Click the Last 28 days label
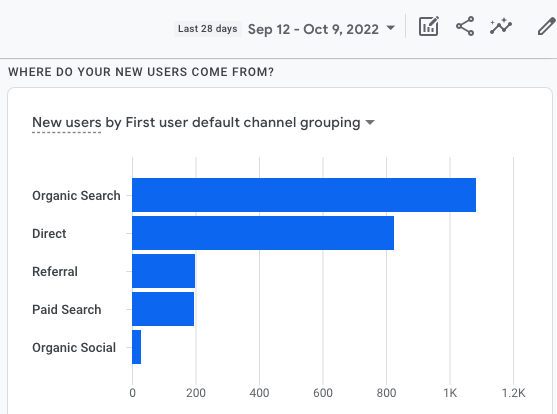Screen dimensions: 557x414 click(208, 29)
